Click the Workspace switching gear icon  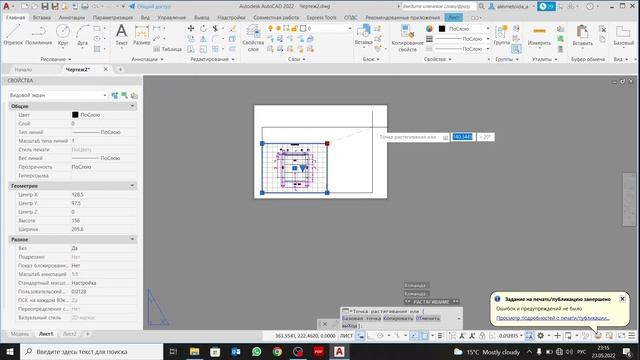pyautogui.click(x=540, y=336)
